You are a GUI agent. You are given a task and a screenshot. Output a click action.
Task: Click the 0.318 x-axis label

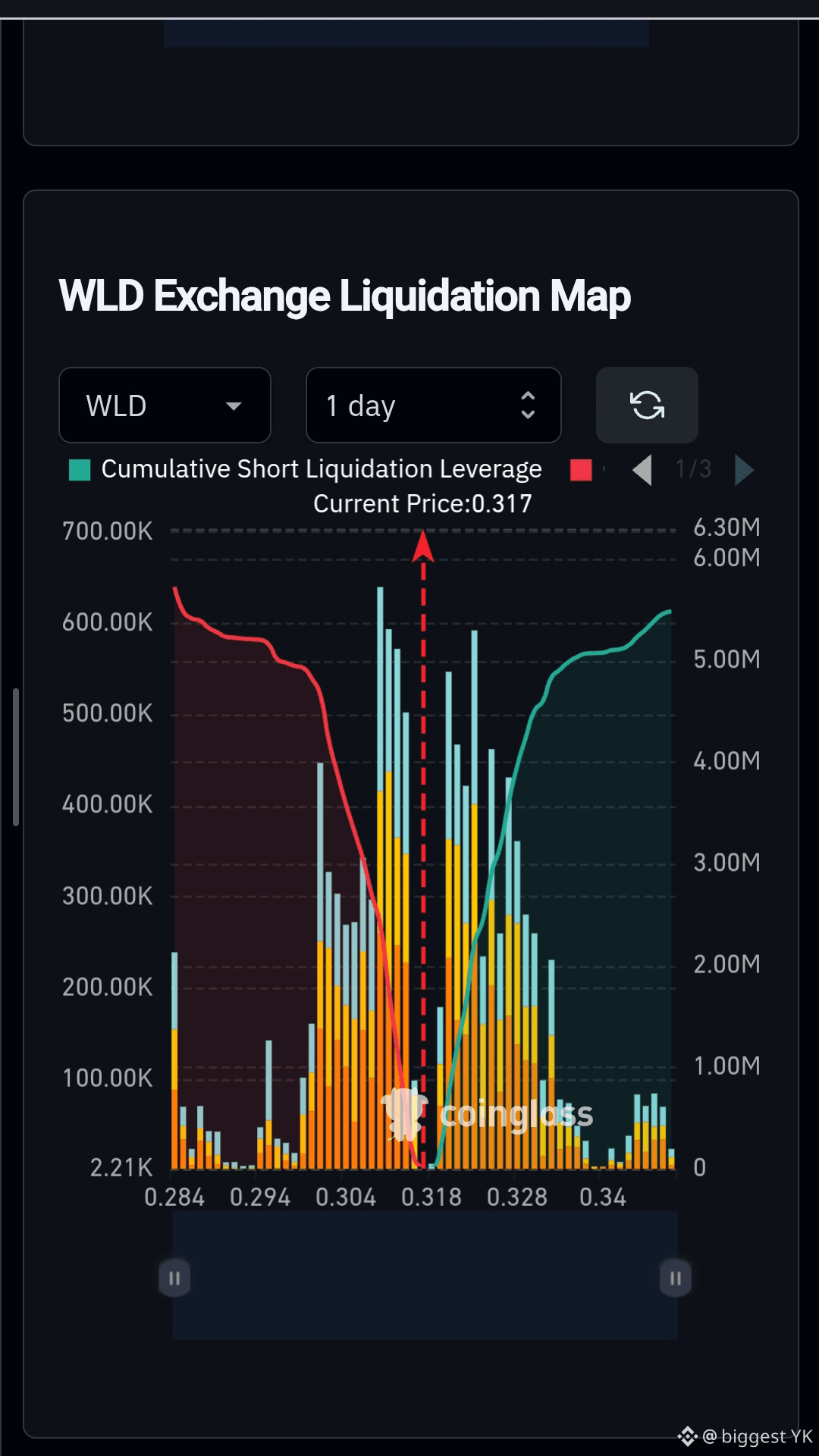click(431, 1198)
